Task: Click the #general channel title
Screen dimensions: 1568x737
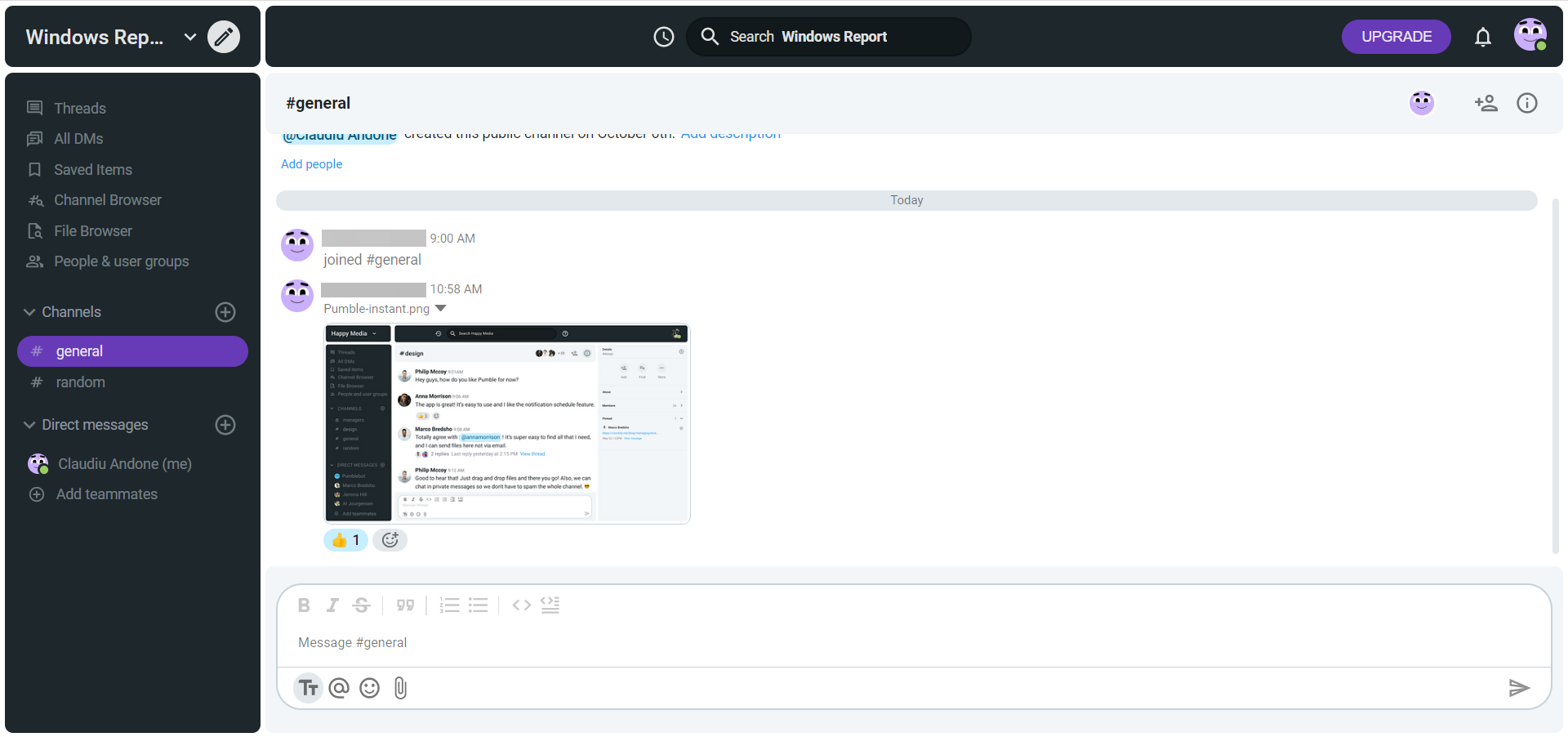Action: click(x=318, y=103)
